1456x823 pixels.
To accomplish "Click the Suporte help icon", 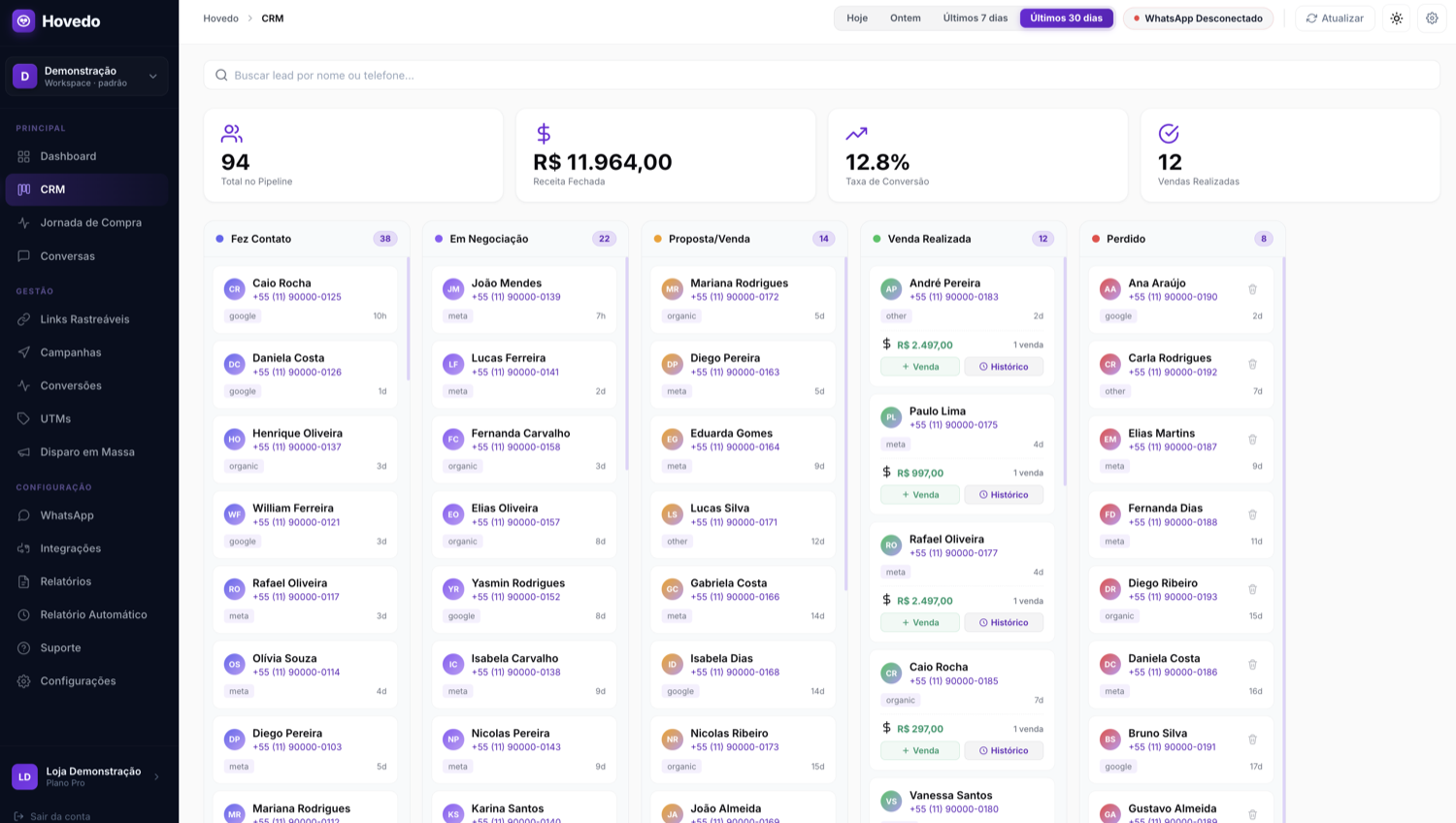I will click(x=23, y=647).
